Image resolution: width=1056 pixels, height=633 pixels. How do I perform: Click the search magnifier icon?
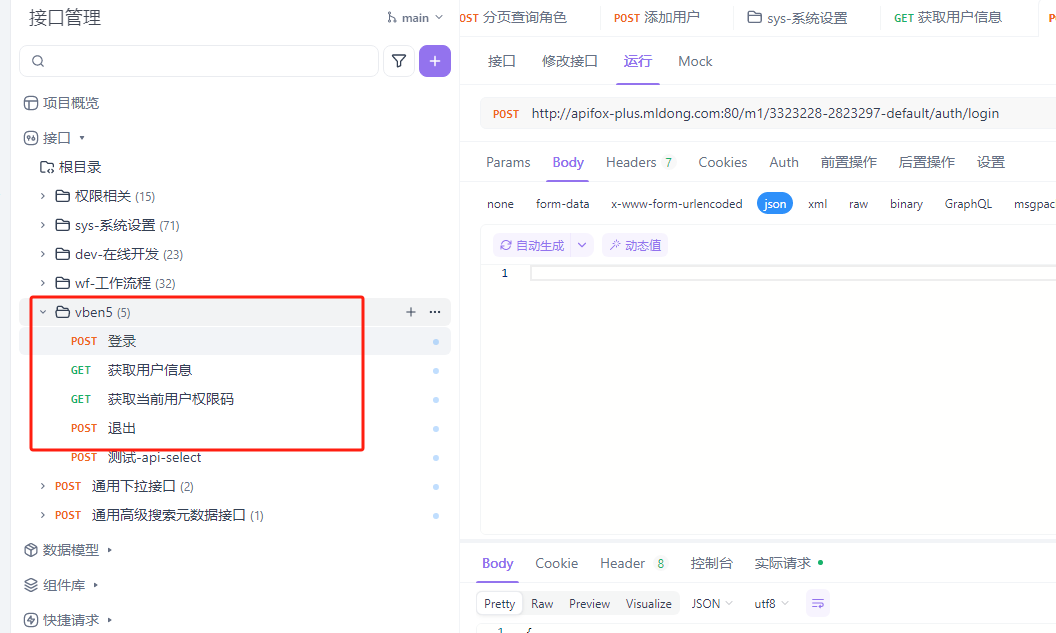coord(38,61)
